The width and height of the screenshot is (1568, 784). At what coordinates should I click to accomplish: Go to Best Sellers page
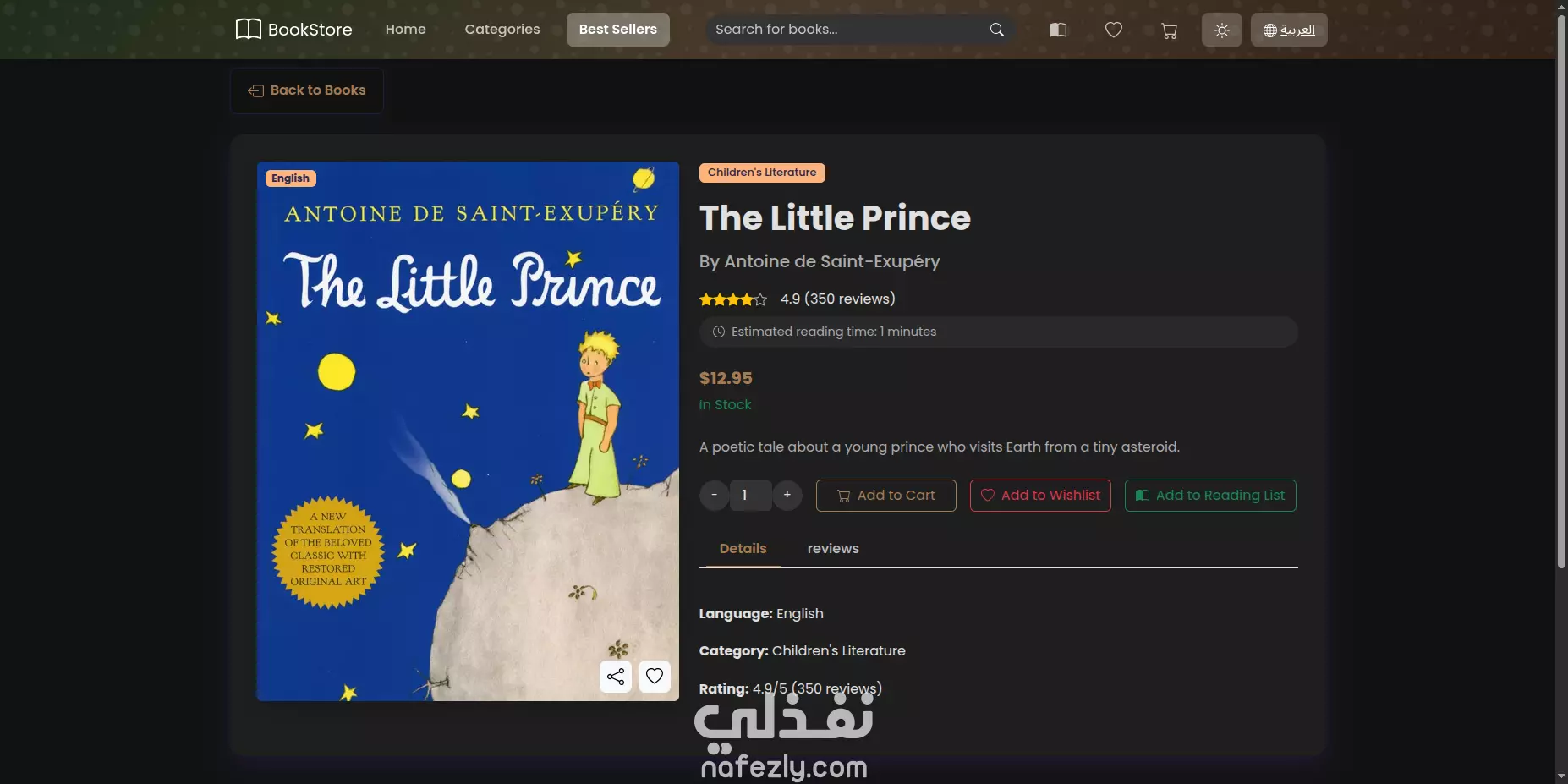(x=618, y=30)
